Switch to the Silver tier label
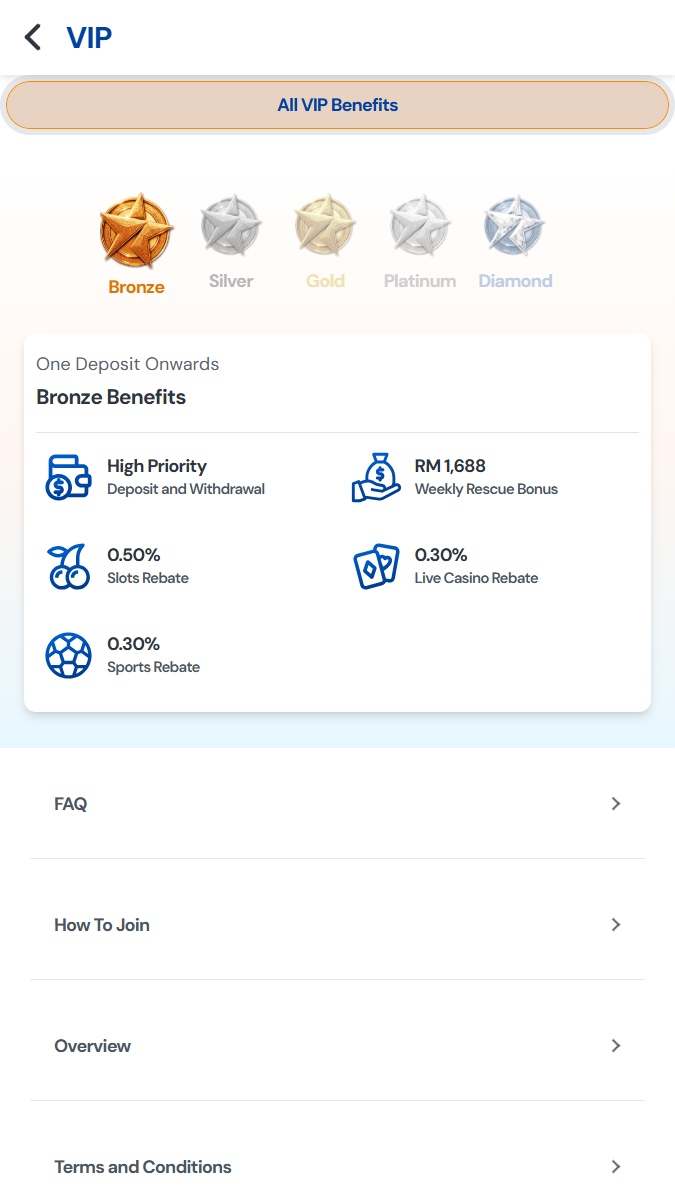The width and height of the screenshot is (675, 1200). pyautogui.click(x=231, y=281)
